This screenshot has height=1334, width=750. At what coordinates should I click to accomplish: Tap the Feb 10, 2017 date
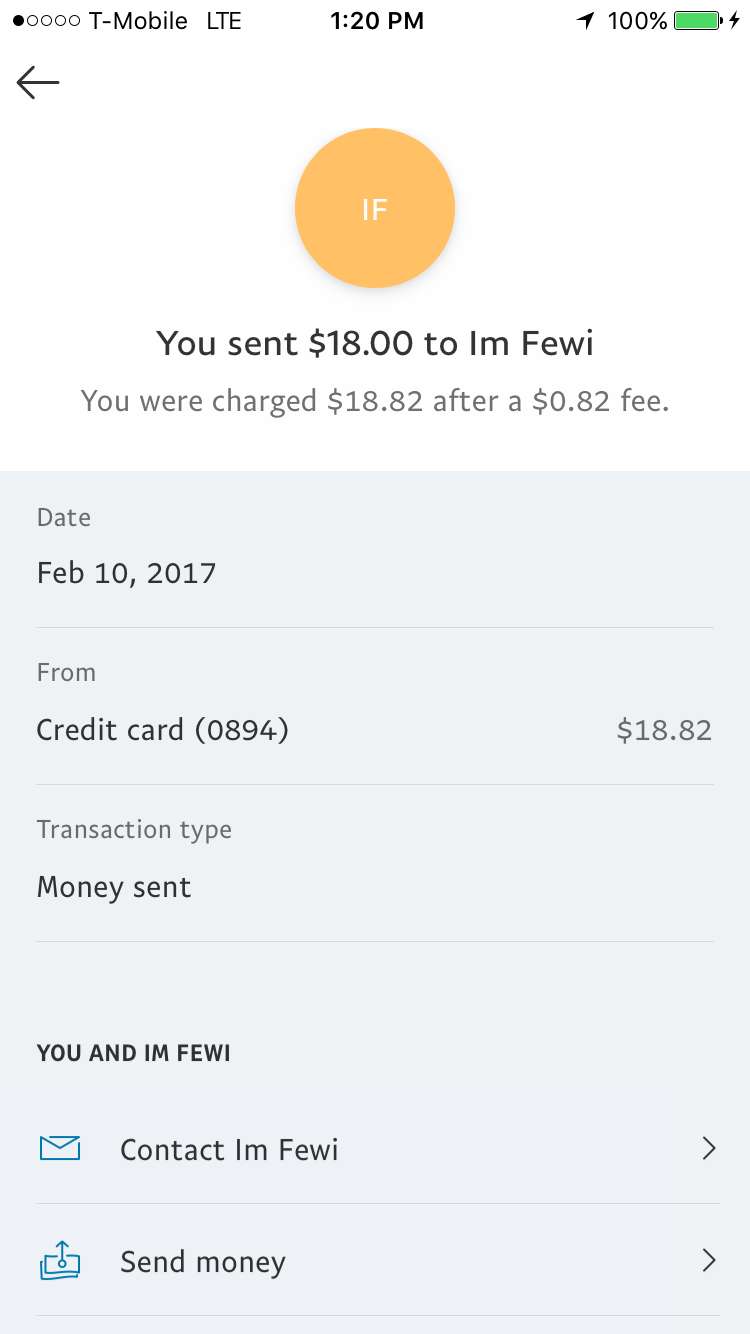click(127, 573)
